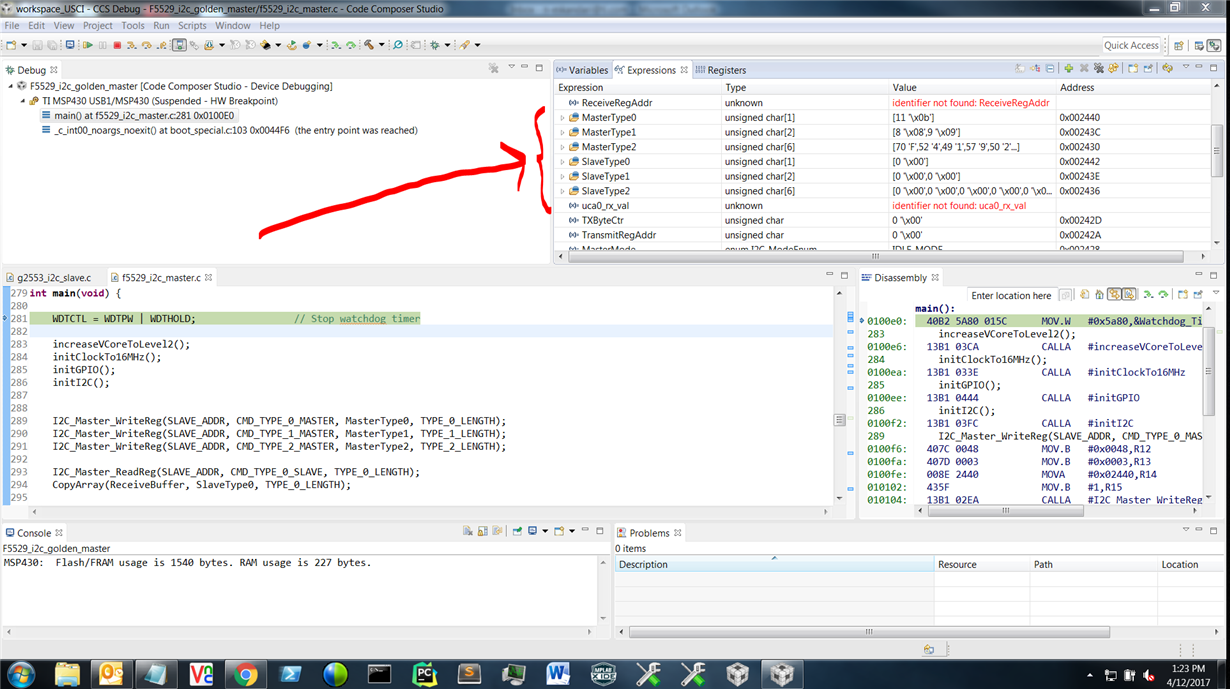Select the _c_int00_noargs_noexit() stack frame

tap(229, 130)
